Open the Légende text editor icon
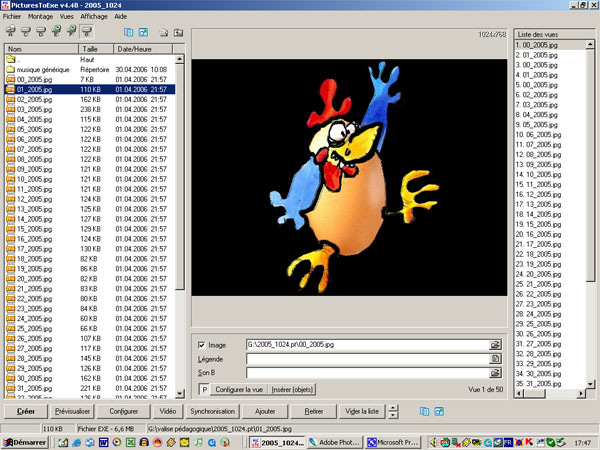This screenshot has height=450, width=600. pos(495,359)
